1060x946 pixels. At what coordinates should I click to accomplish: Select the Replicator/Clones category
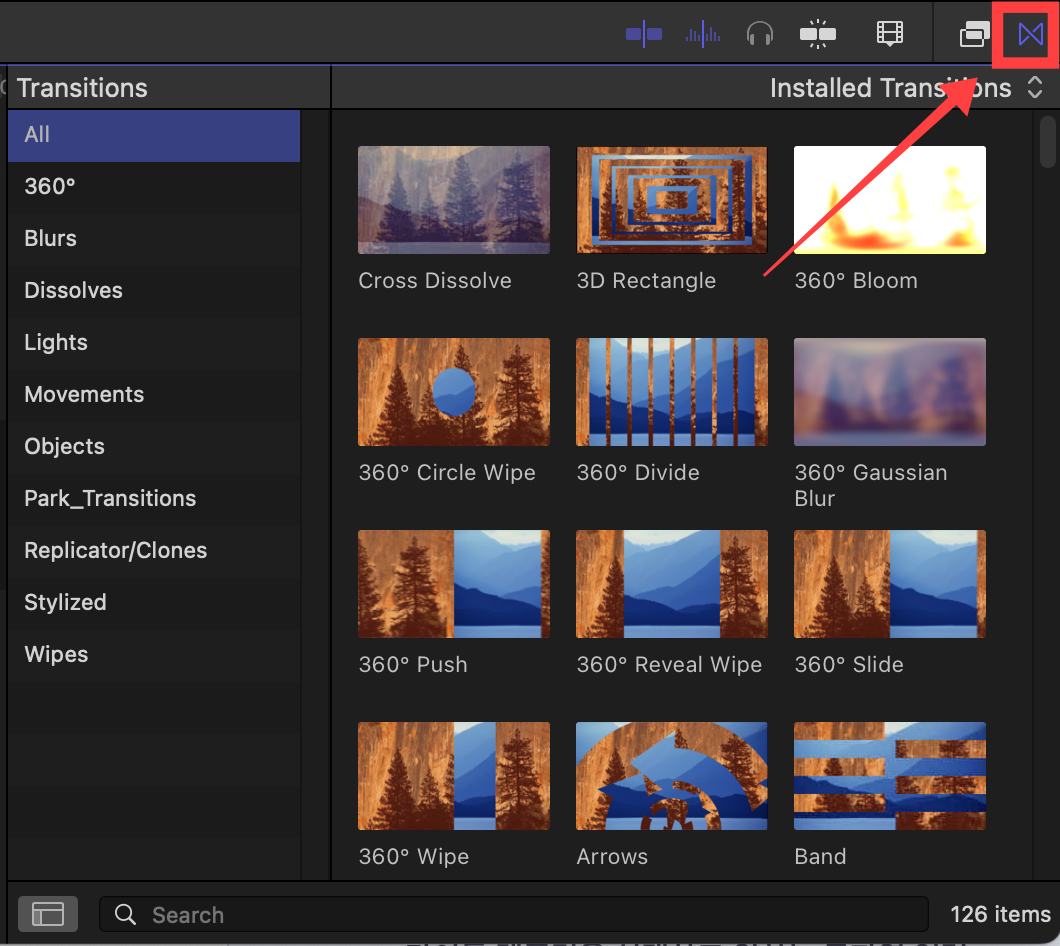pos(154,551)
